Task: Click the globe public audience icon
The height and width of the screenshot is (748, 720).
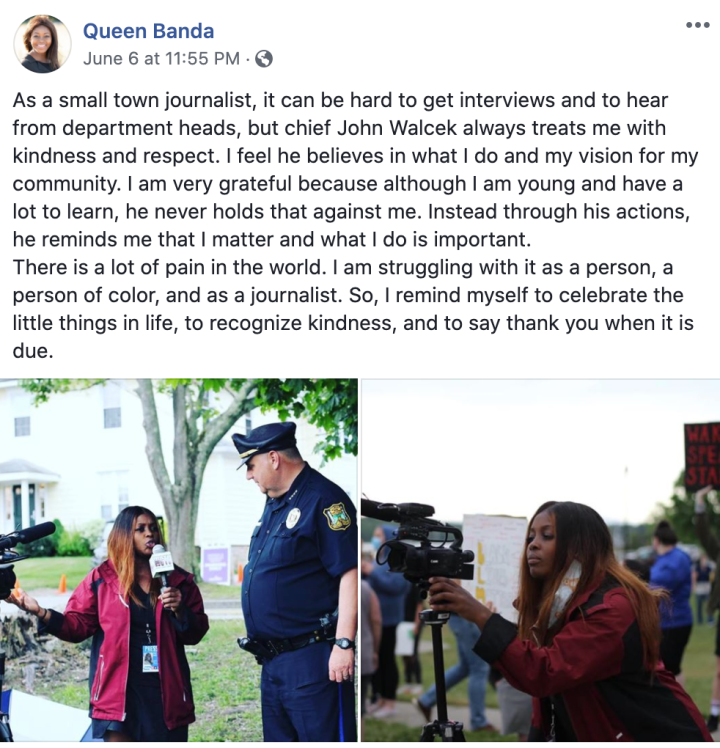Action: coord(264,59)
